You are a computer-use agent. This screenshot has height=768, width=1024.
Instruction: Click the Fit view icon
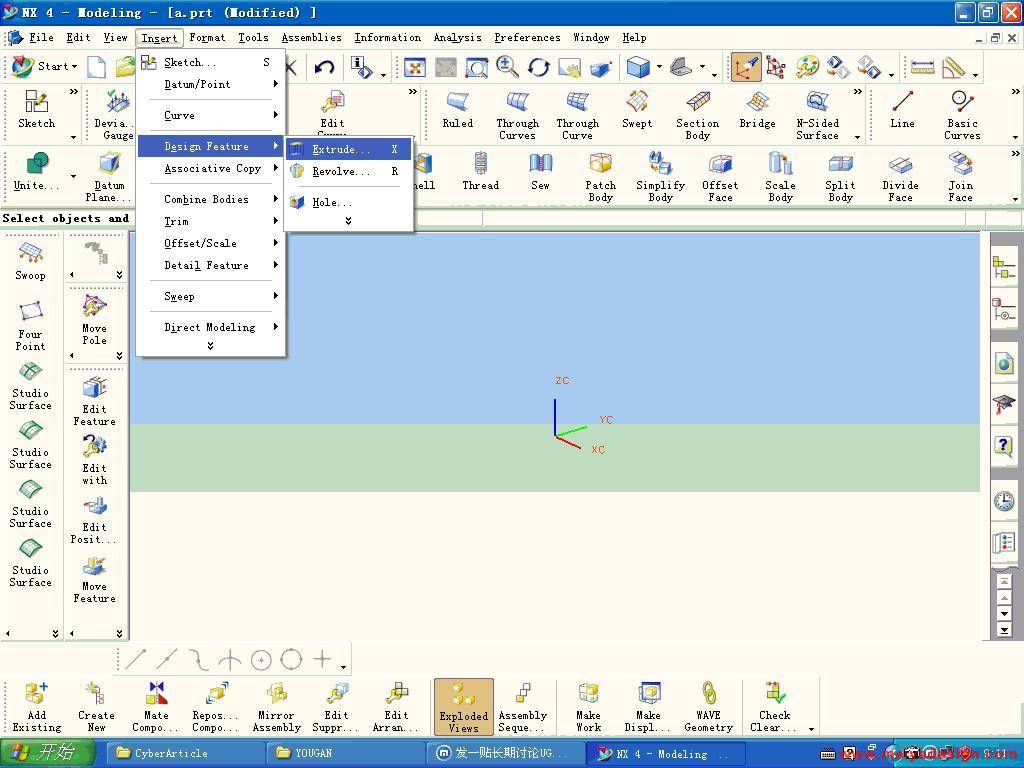pos(415,67)
